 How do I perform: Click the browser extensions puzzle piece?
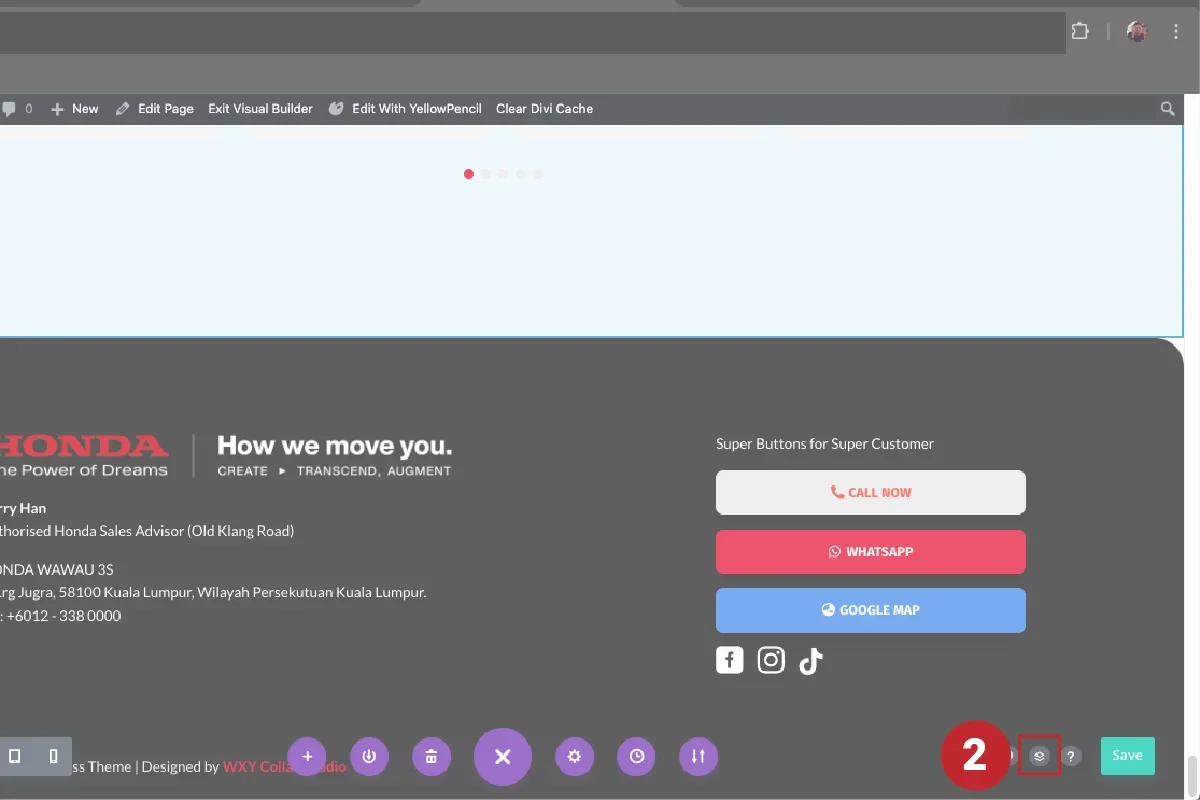coord(1080,31)
